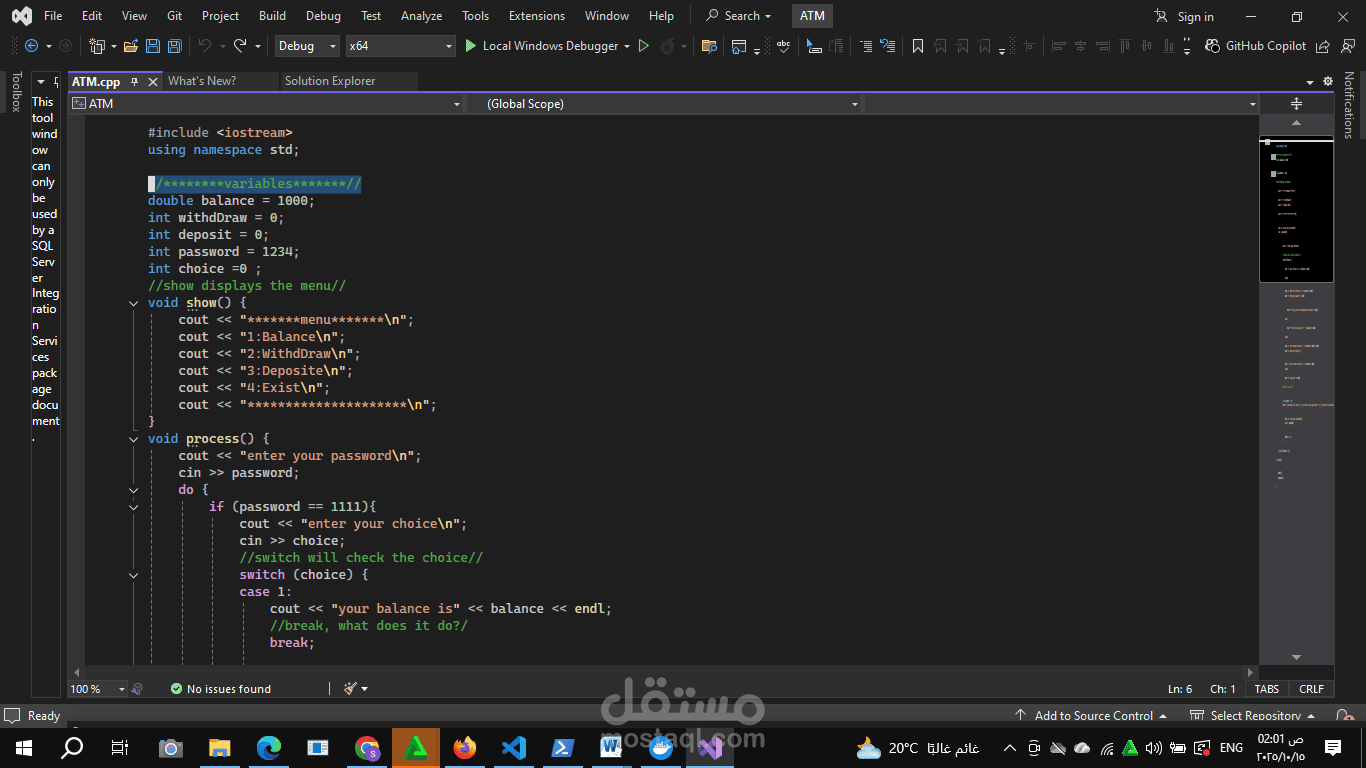This screenshot has height=768, width=1366.
Task: Click the Redo arrow icon
Action: coord(240,46)
